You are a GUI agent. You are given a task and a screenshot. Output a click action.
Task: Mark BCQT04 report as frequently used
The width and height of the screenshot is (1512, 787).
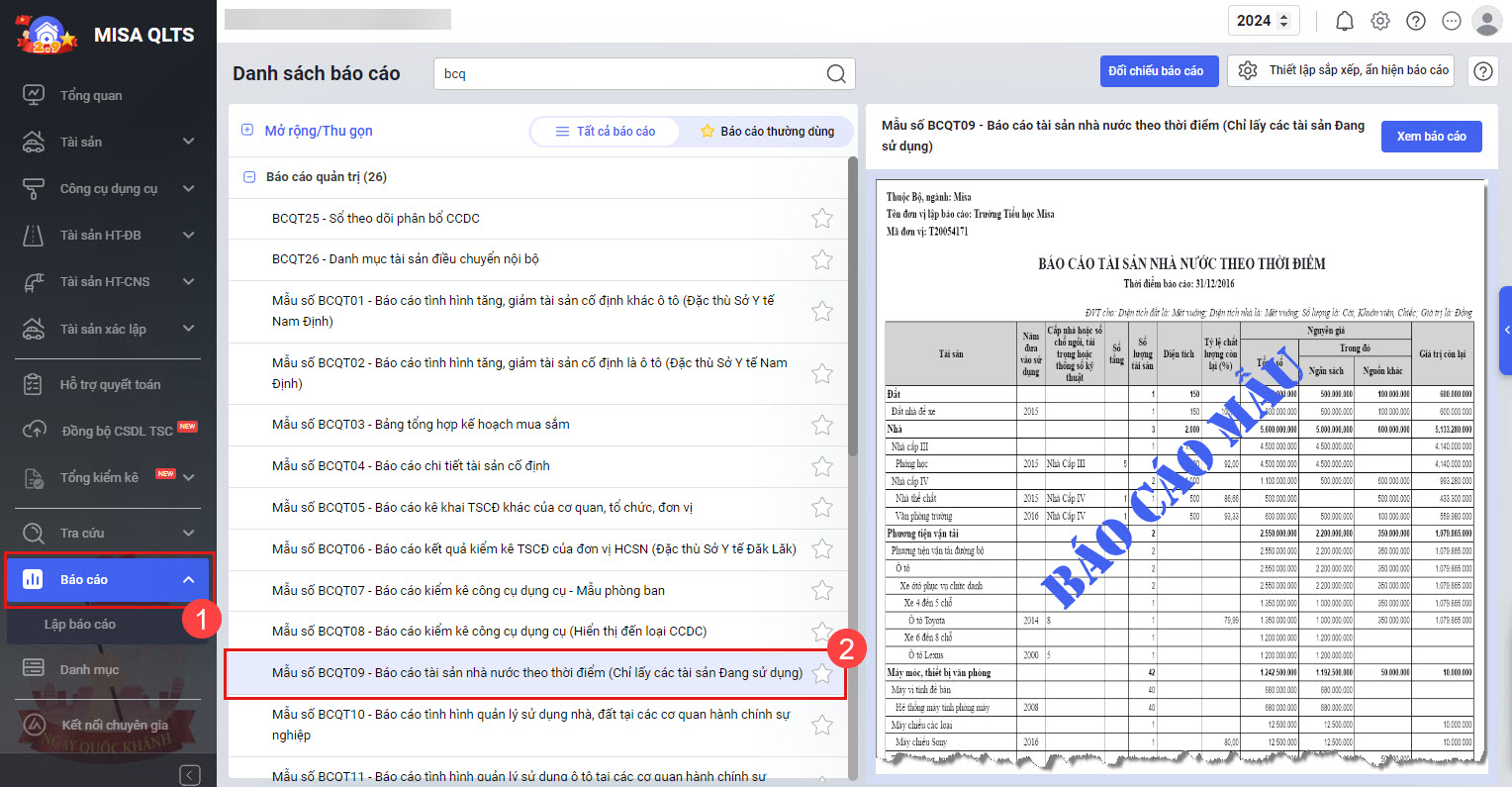coord(822,466)
